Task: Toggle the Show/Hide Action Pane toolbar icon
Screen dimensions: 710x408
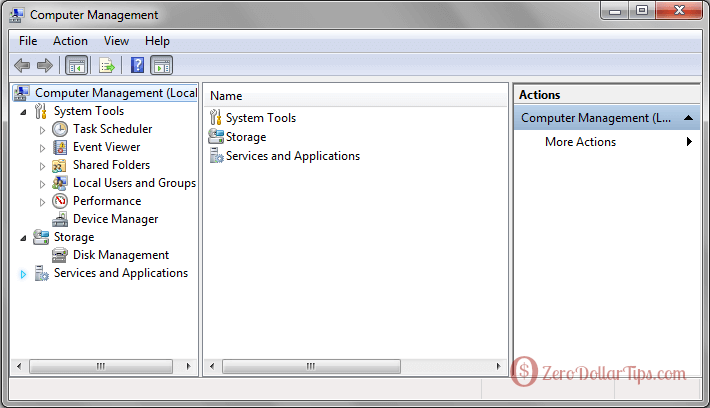Action: click(162, 66)
